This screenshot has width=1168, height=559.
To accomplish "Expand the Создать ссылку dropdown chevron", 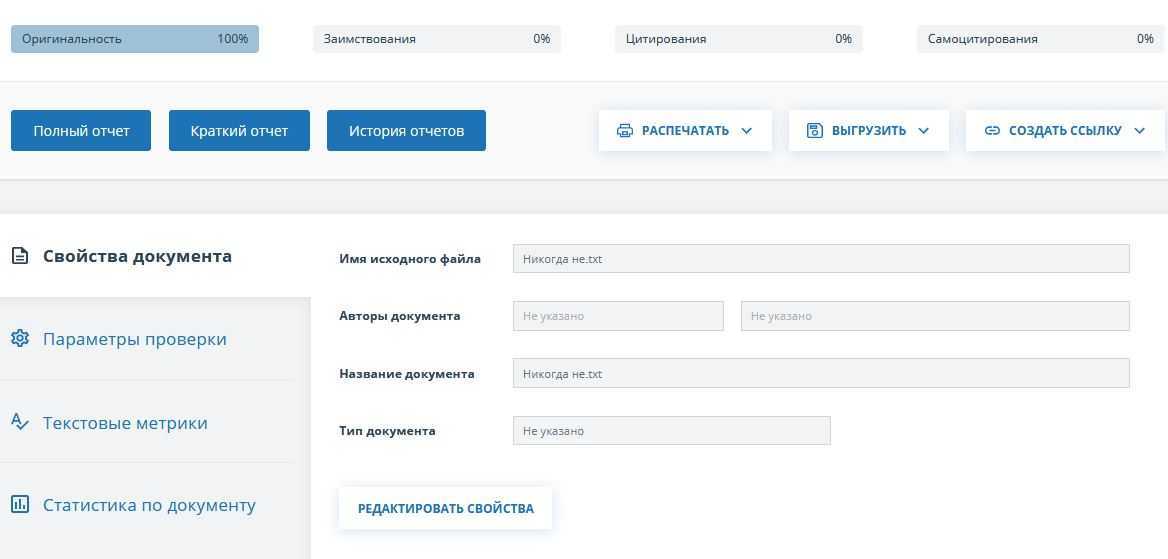I will click(1140, 131).
